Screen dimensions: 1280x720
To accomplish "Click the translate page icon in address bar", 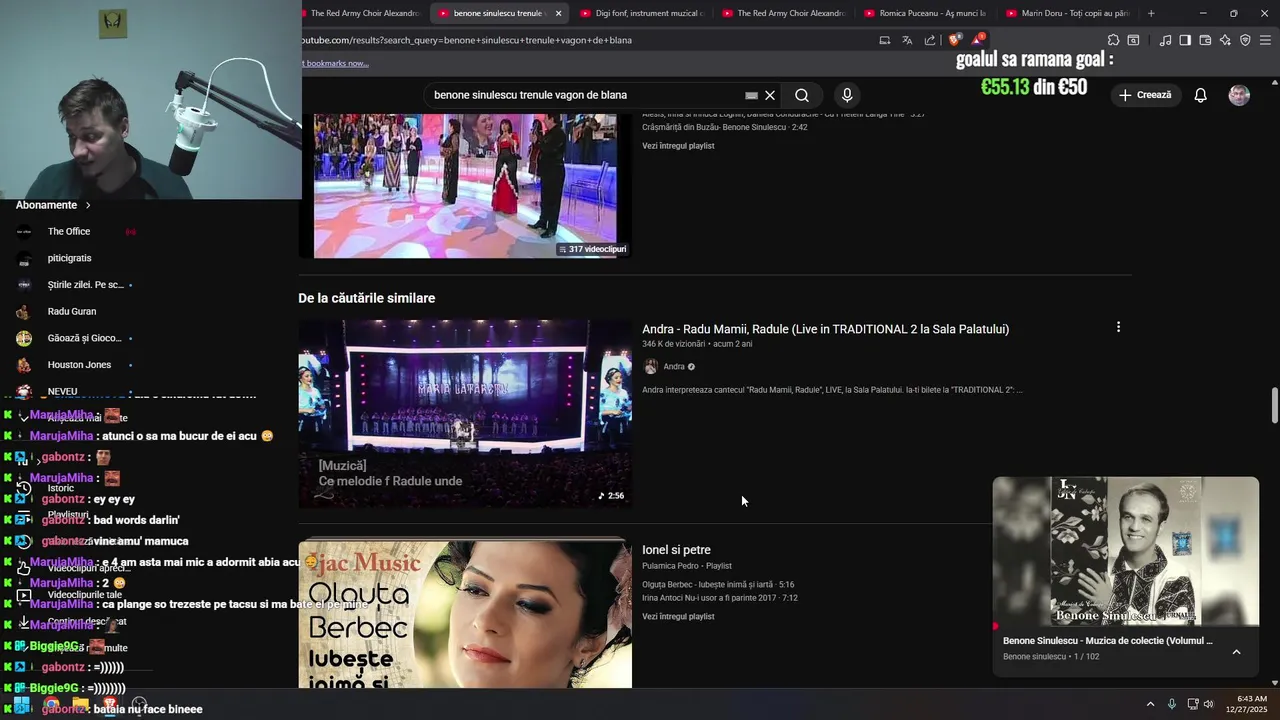I will click(907, 40).
